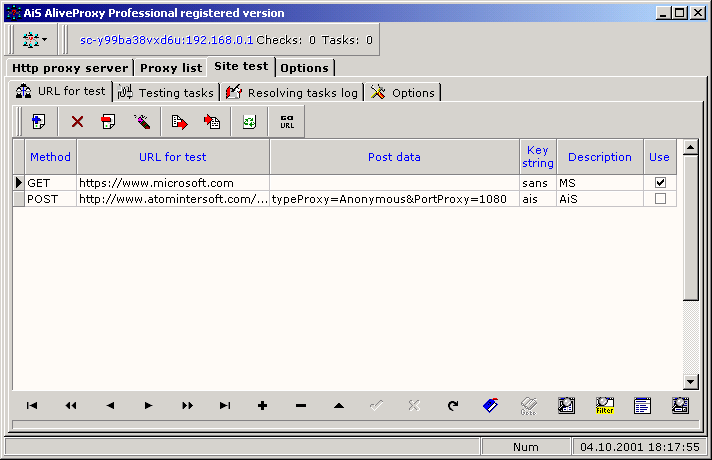
Task: Click the add new URL toolbar icon
Action: pos(39,122)
